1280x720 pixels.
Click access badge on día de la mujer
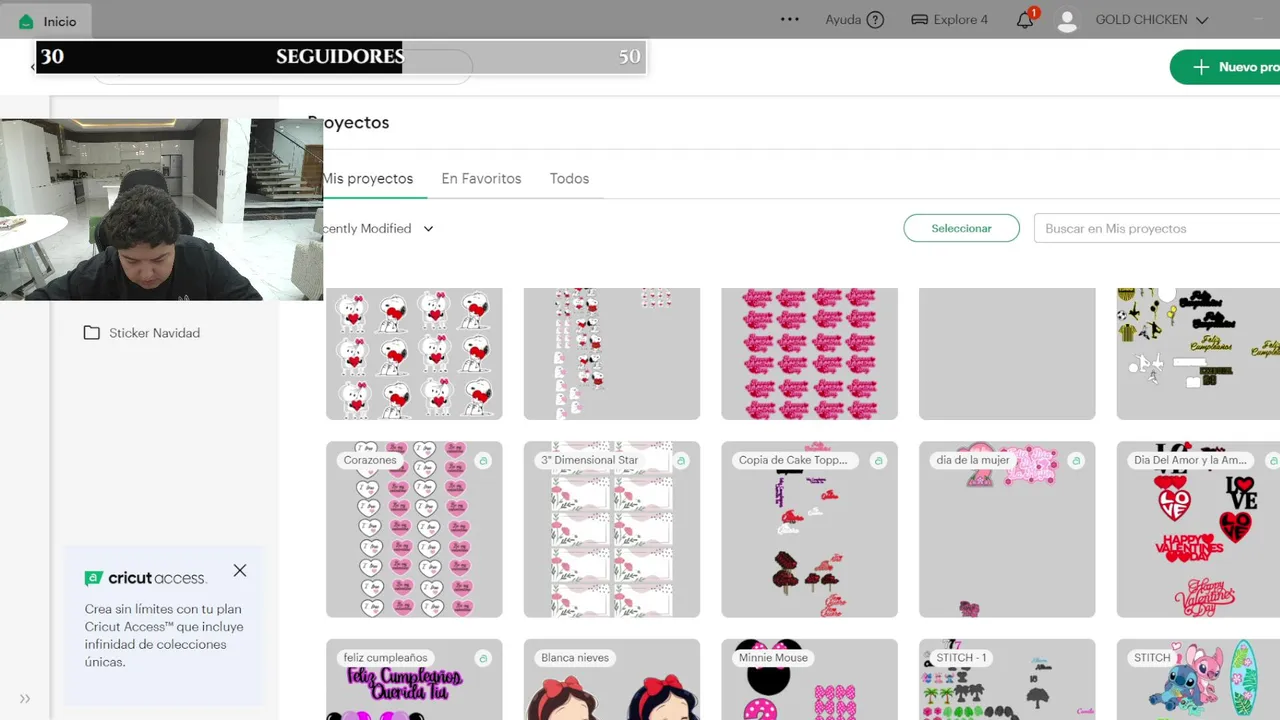[1076, 460]
